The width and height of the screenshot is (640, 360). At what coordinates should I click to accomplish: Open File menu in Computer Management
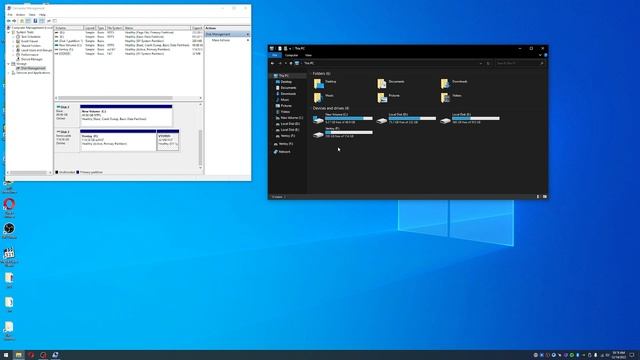[x=10, y=15]
